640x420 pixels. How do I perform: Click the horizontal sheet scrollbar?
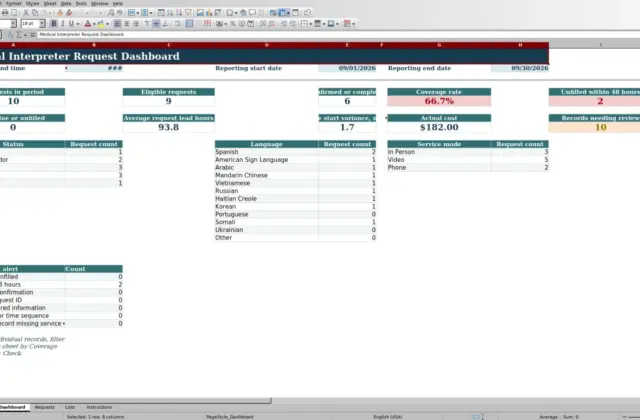coord(135,401)
